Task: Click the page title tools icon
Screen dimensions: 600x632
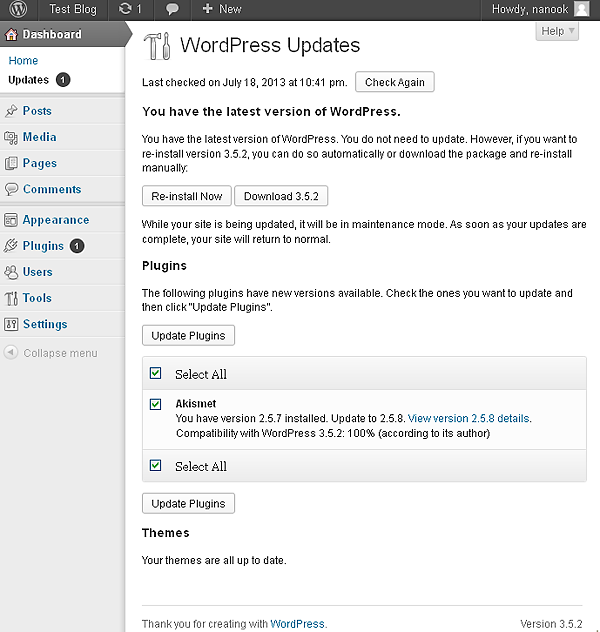Action: click(157, 46)
